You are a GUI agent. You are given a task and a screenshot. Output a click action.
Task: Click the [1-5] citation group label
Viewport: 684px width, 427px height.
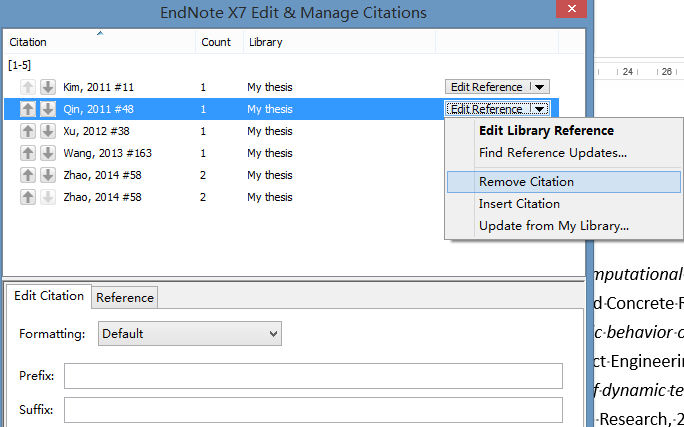coord(20,65)
